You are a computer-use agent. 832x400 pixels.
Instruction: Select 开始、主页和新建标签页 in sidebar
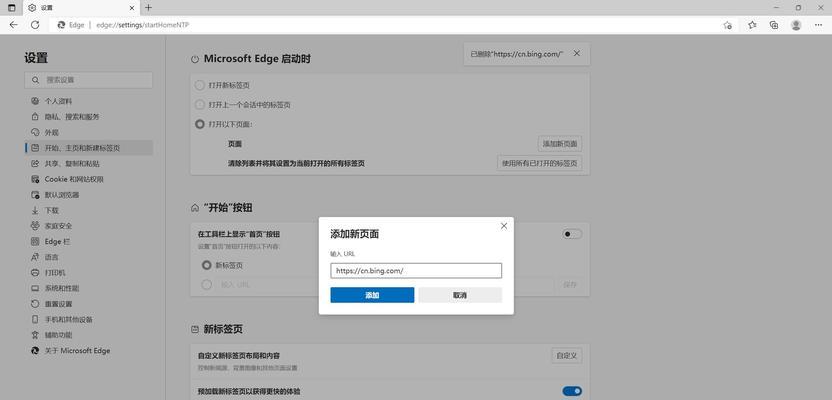pos(89,148)
